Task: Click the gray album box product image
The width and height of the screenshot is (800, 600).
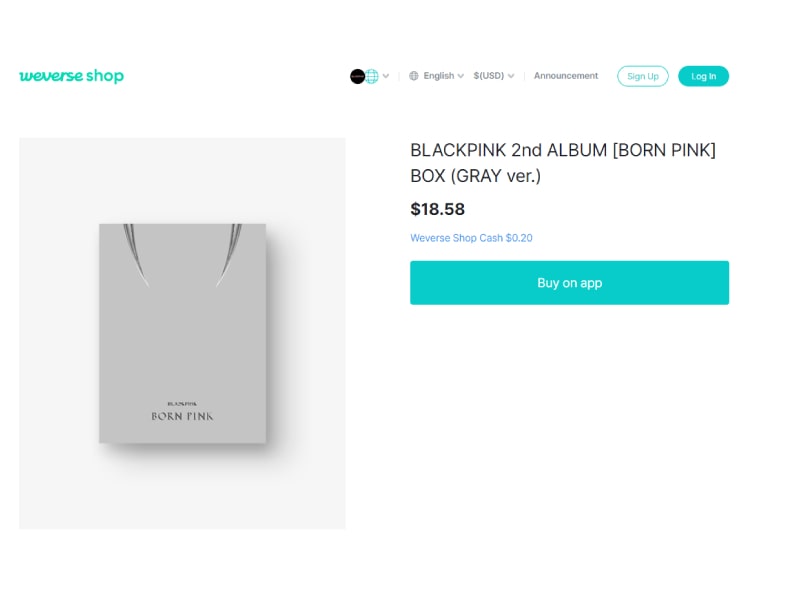Action: coord(182,333)
